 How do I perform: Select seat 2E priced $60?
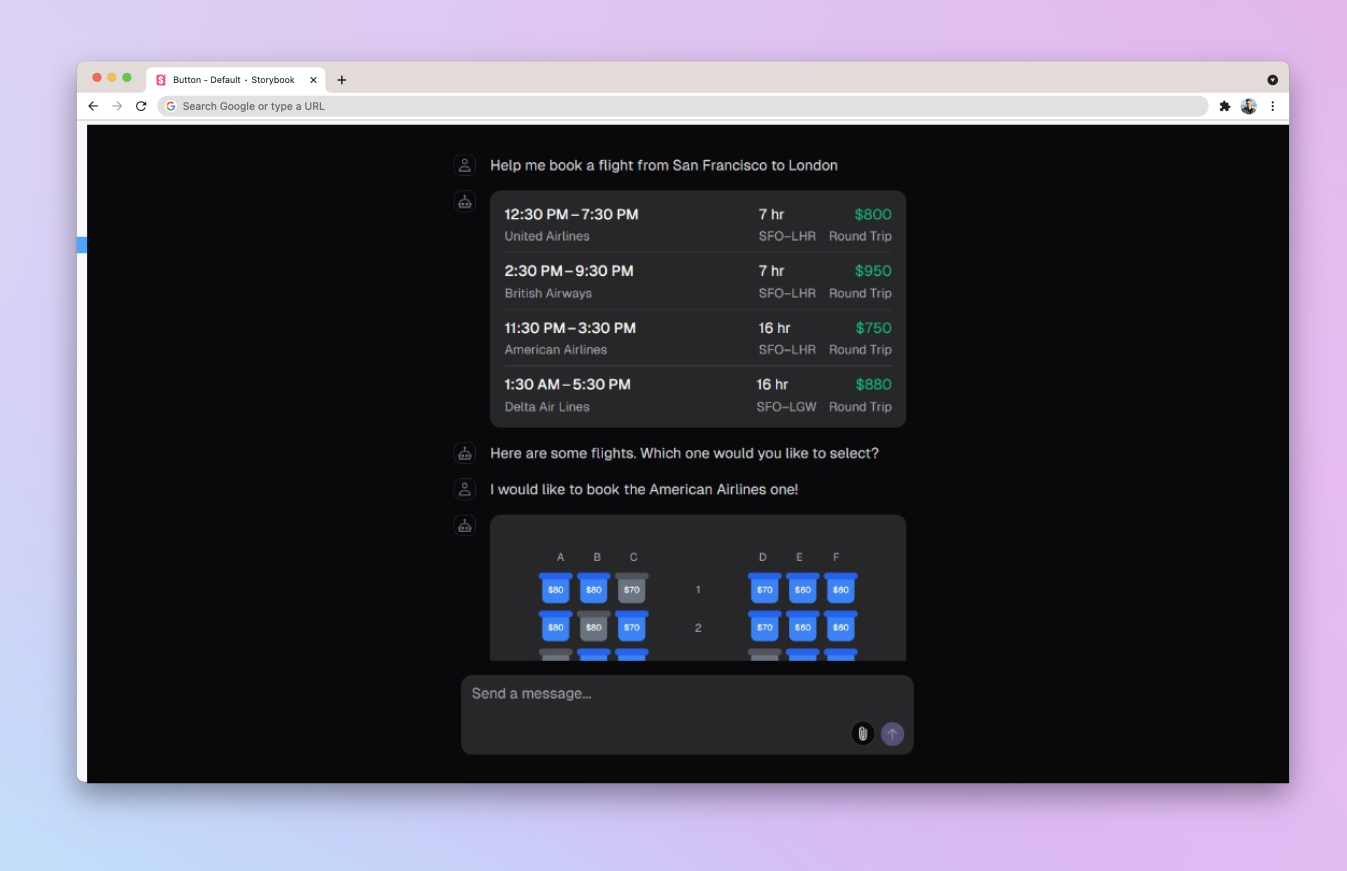[x=803, y=626]
